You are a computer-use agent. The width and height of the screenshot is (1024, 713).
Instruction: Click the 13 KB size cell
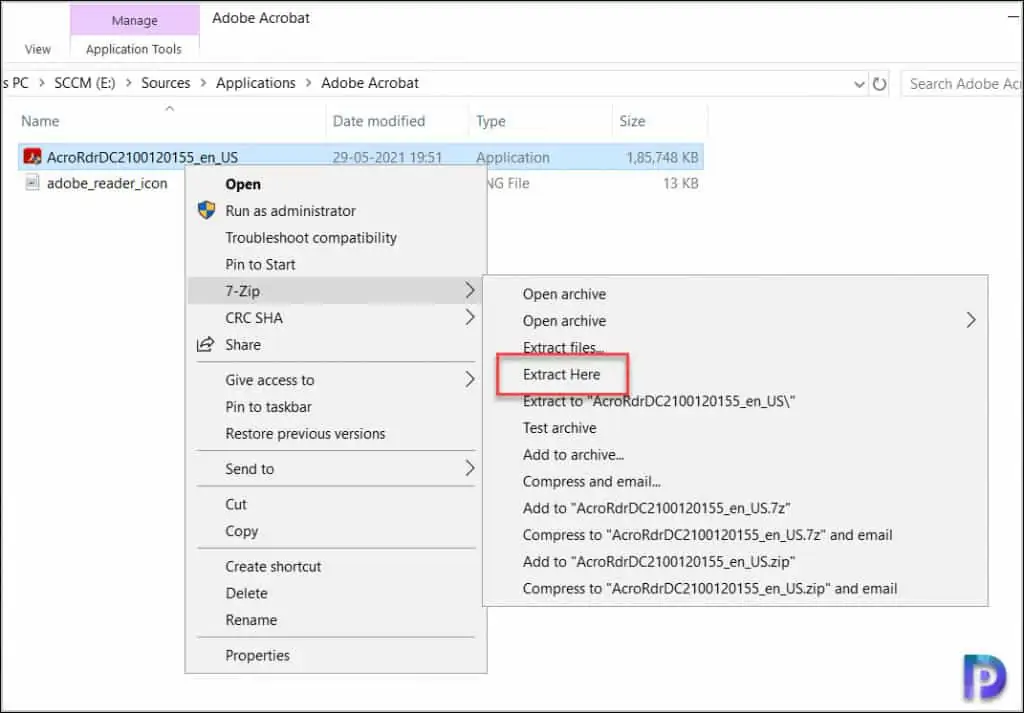(x=680, y=183)
